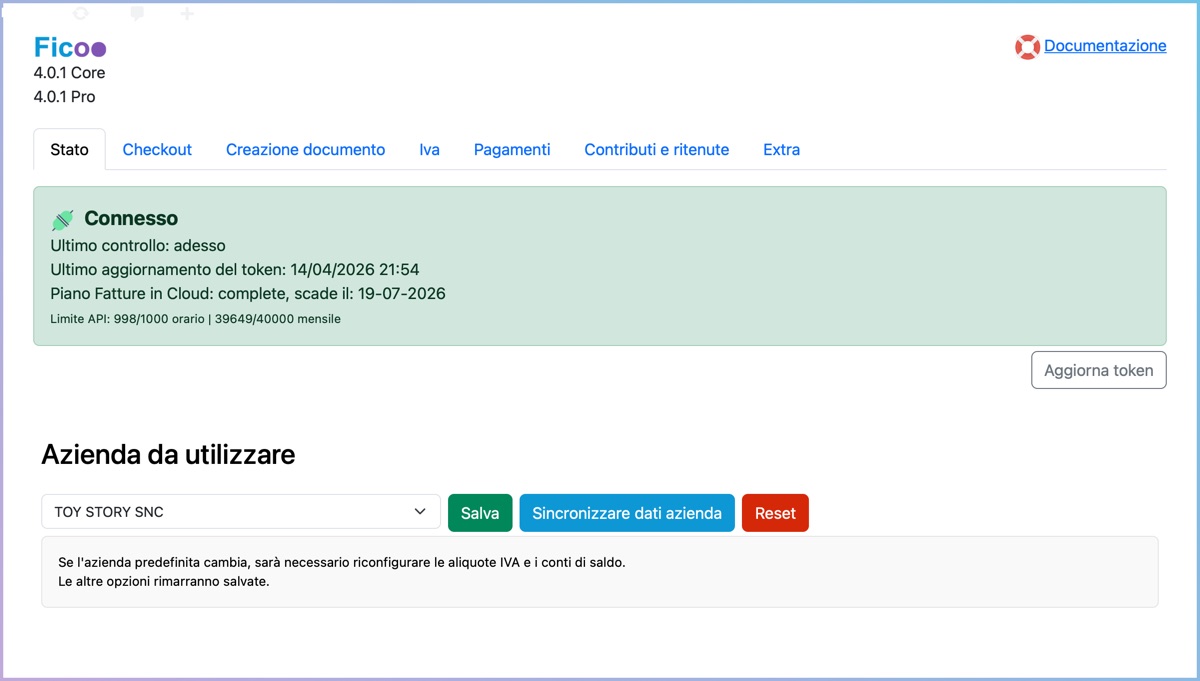Click the green plug connection icon
This screenshot has width=1200, height=681.
[63, 219]
